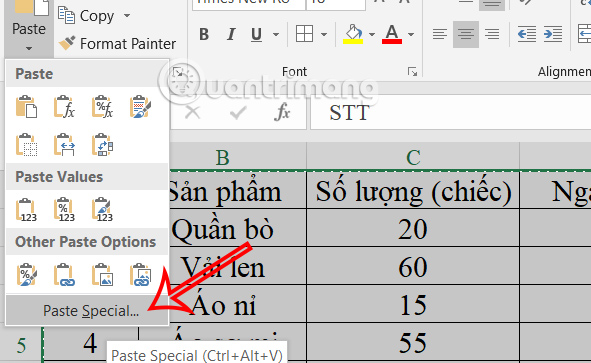Confirm formula entry checkmark button
Screen dimensions: 591x363
click(x=237, y=112)
